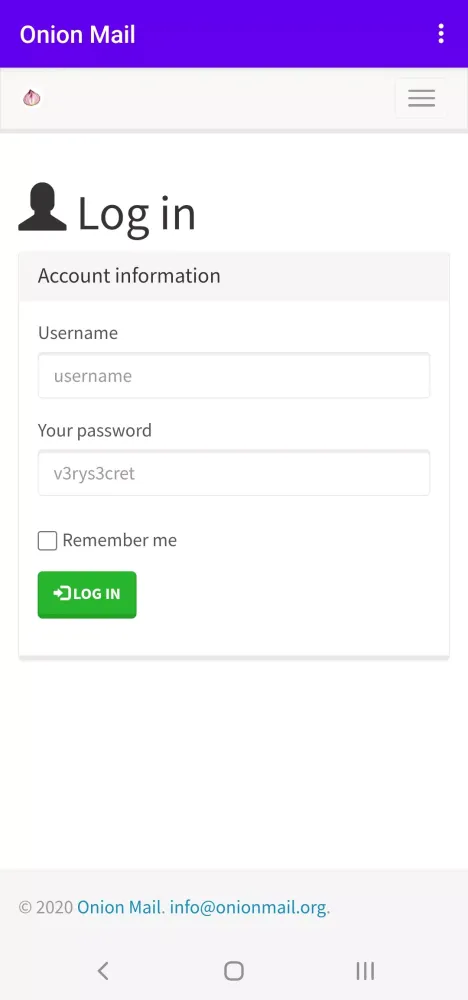Expand the hamburger navigation menu

click(x=421, y=98)
